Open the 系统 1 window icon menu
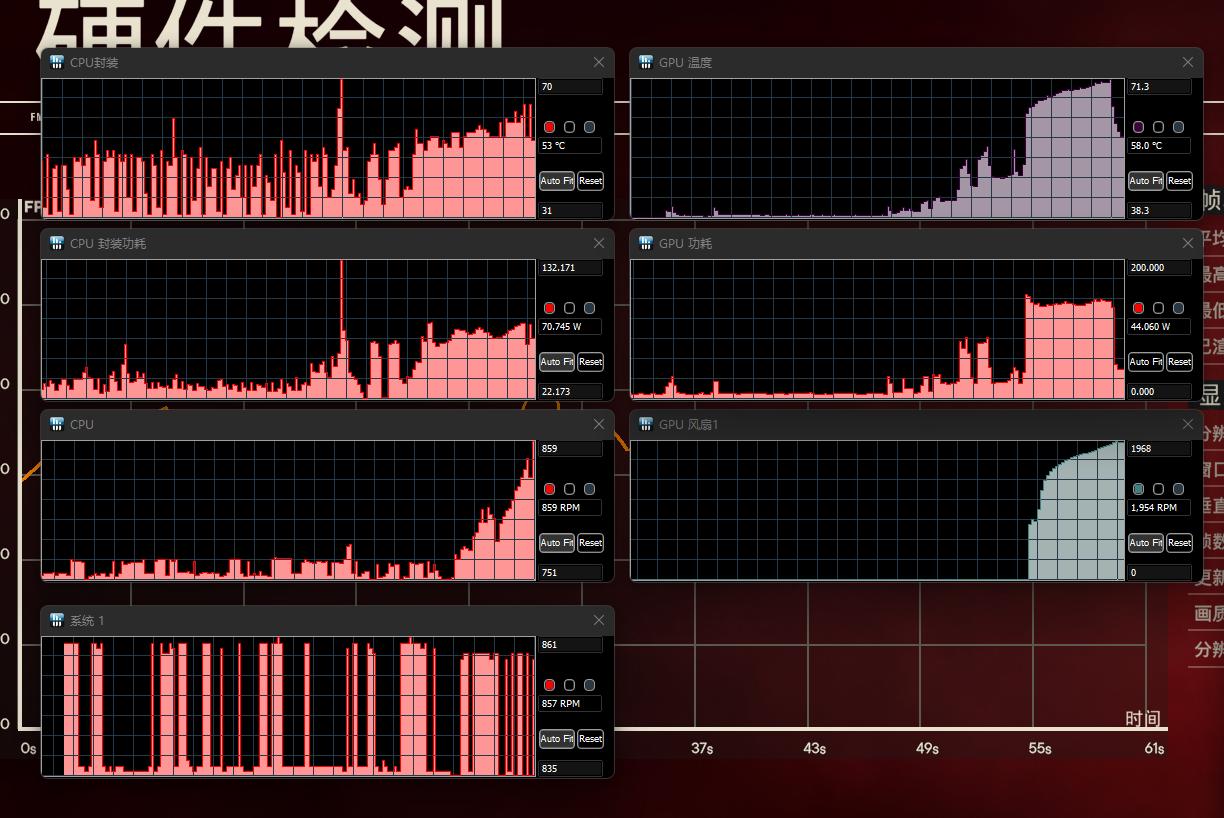This screenshot has height=818, width=1224. pyautogui.click(x=57, y=620)
